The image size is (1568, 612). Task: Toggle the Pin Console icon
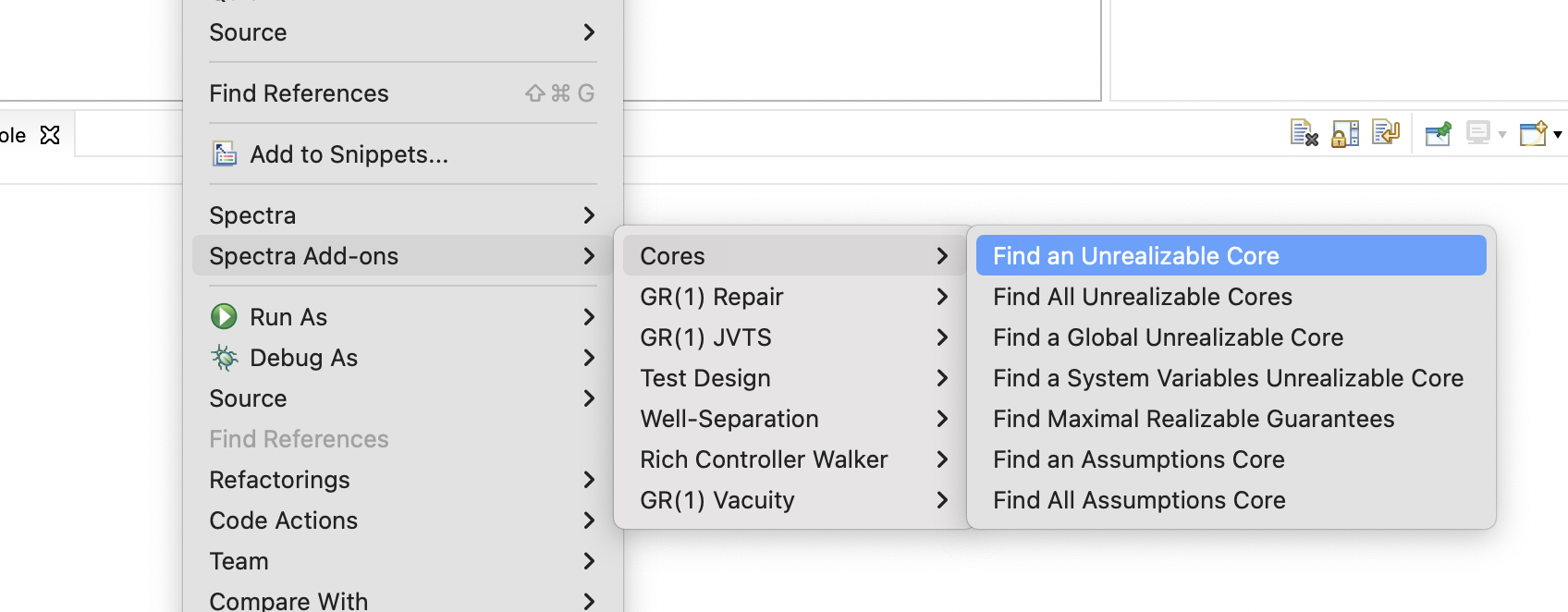point(1438,134)
